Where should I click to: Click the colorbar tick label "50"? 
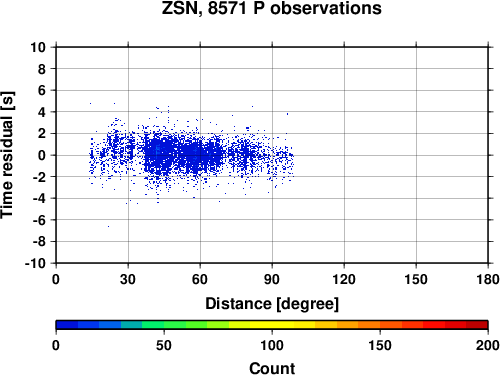click(164, 345)
